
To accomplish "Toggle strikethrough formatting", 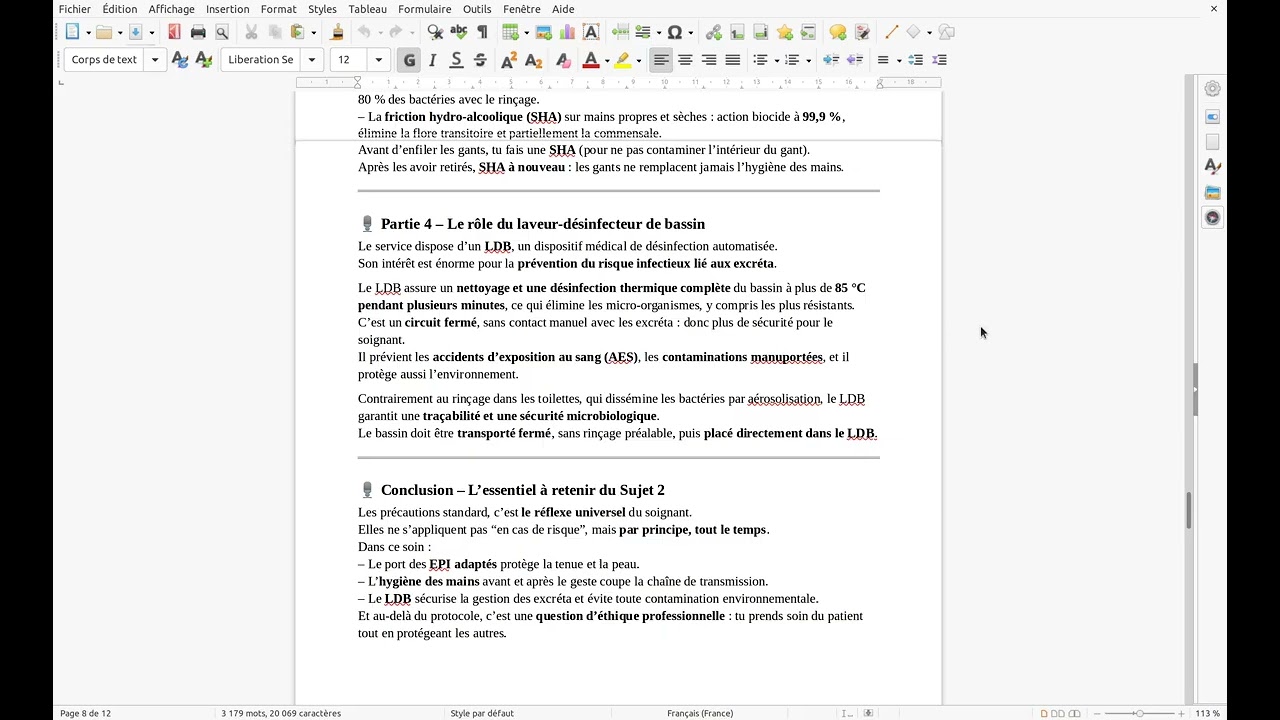I will pos(480,60).
